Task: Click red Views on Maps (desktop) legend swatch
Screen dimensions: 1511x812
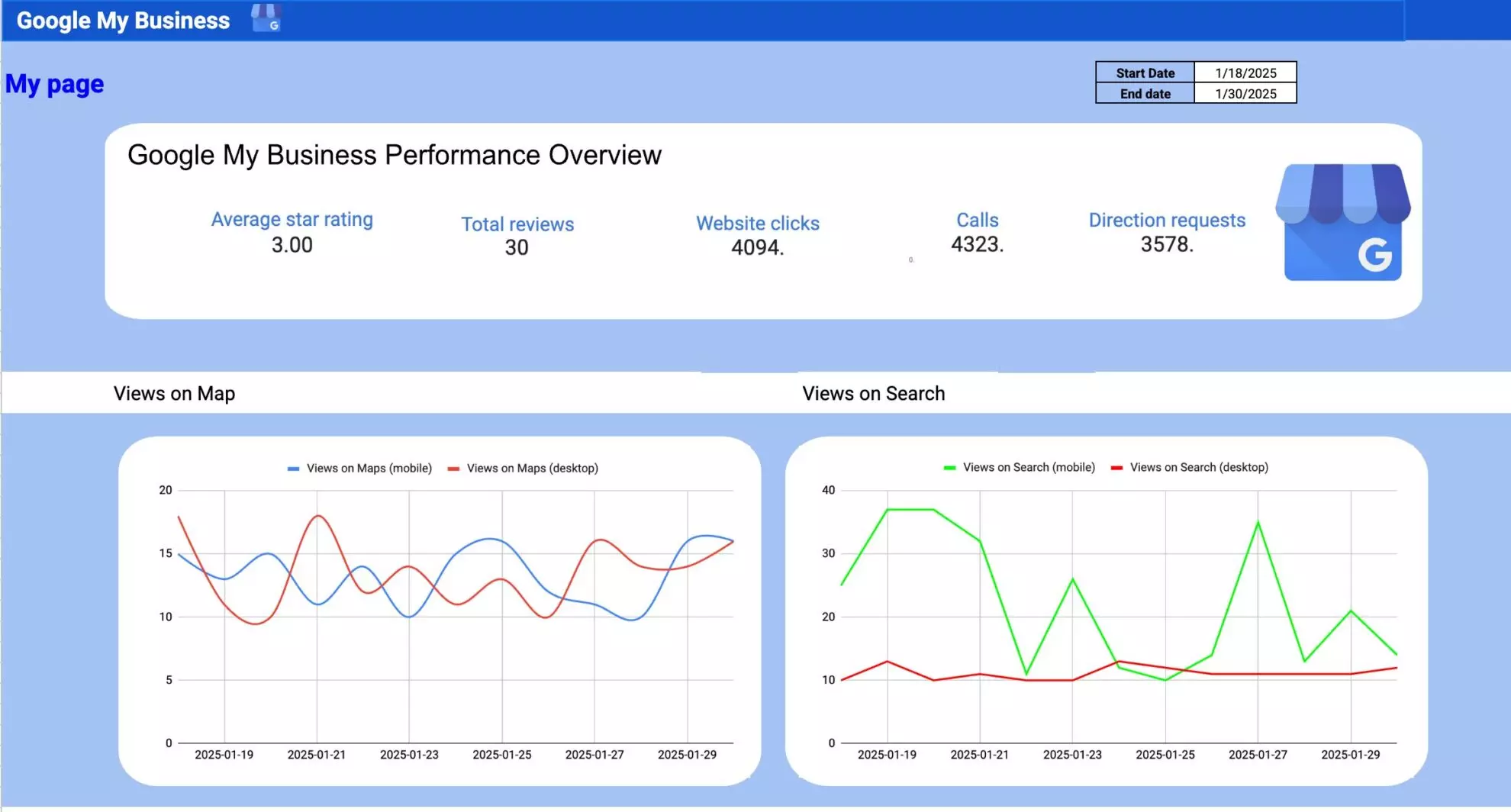Action: coord(453,469)
